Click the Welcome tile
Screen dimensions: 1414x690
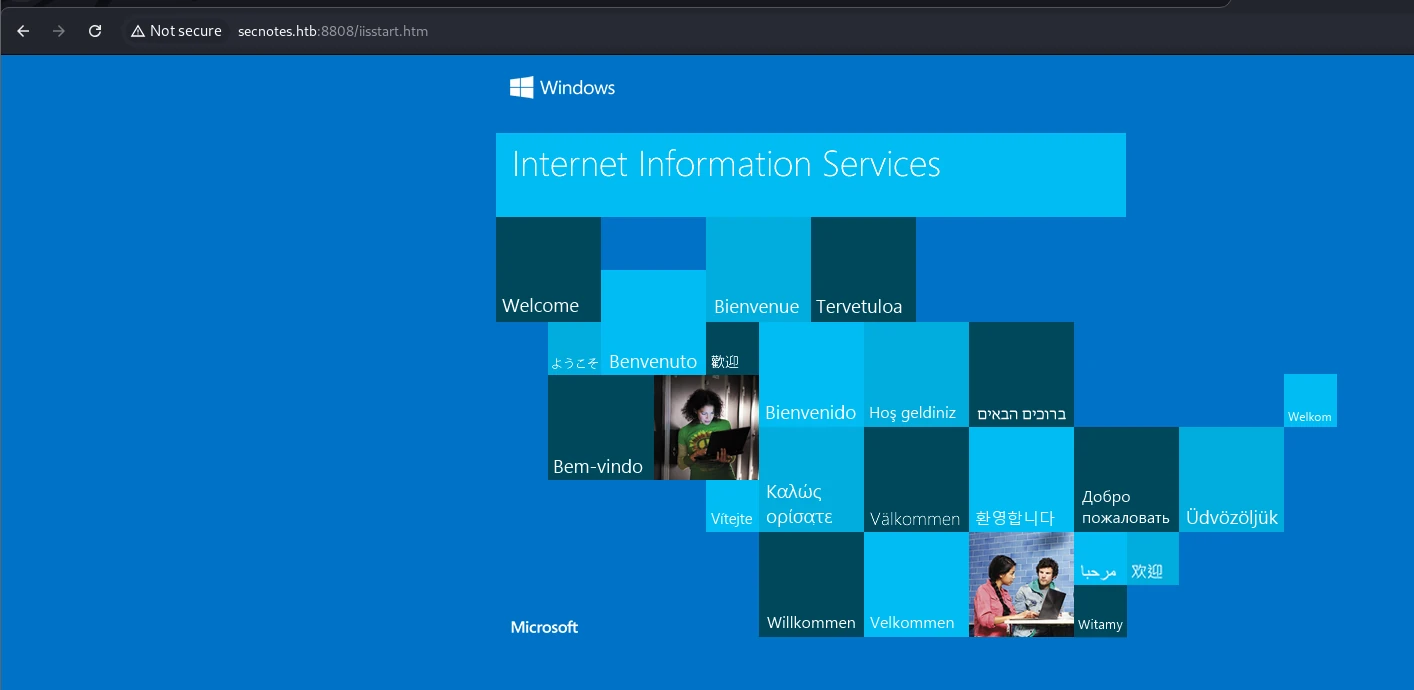(x=548, y=269)
